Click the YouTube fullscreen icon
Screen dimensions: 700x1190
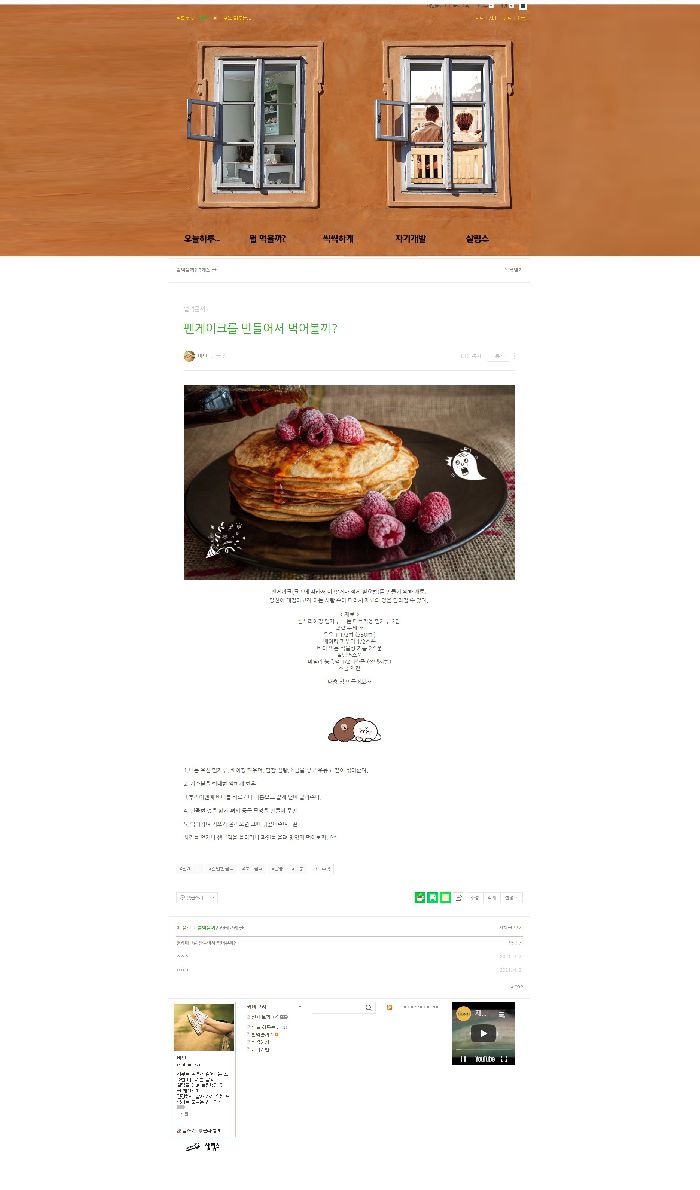click(504, 1059)
